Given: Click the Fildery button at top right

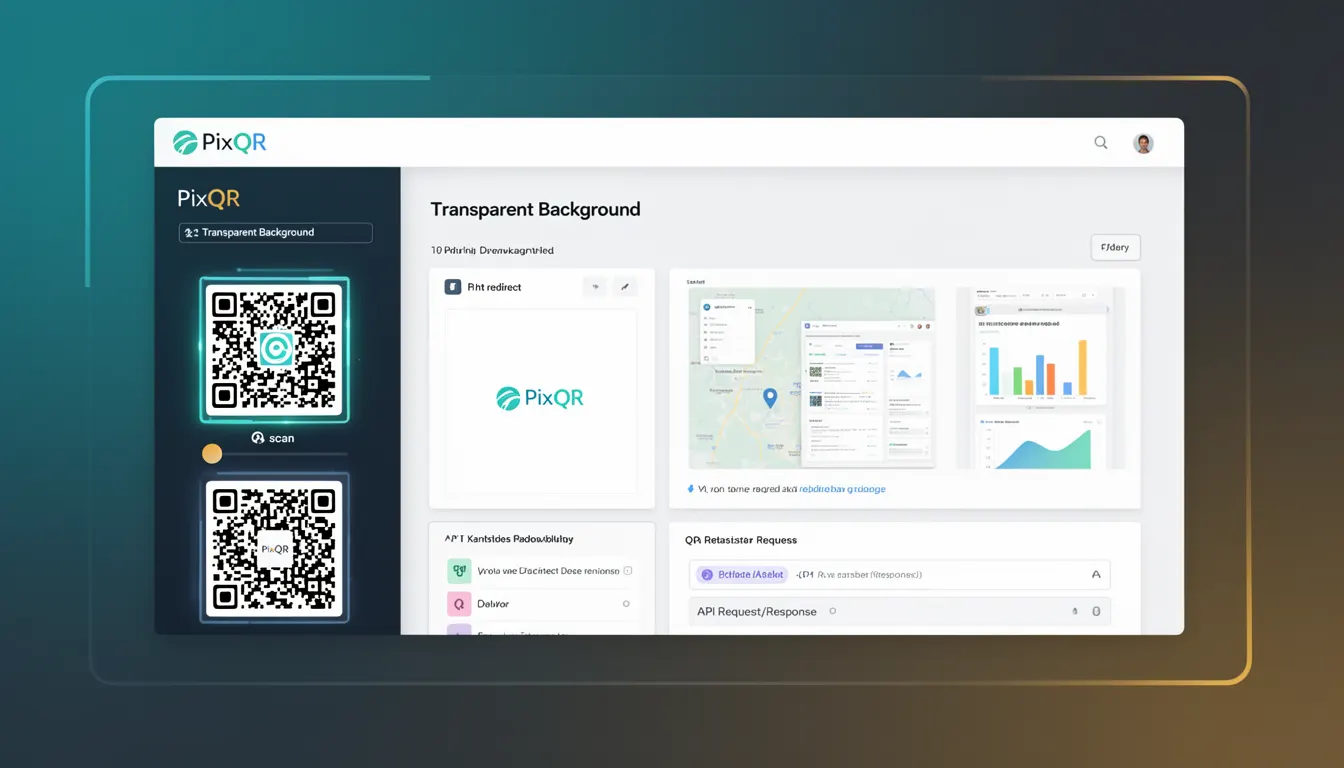Looking at the screenshot, I should point(1114,247).
